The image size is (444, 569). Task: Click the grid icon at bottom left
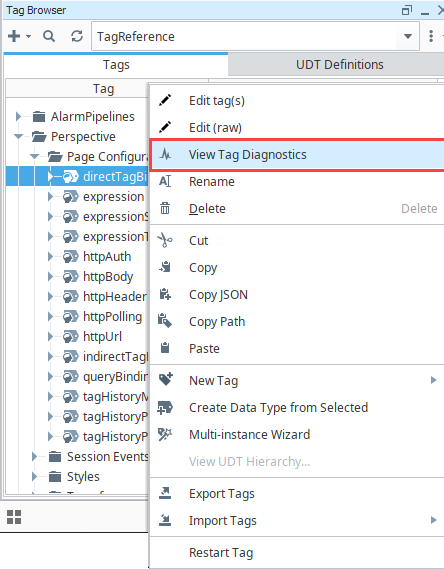point(14,517)
